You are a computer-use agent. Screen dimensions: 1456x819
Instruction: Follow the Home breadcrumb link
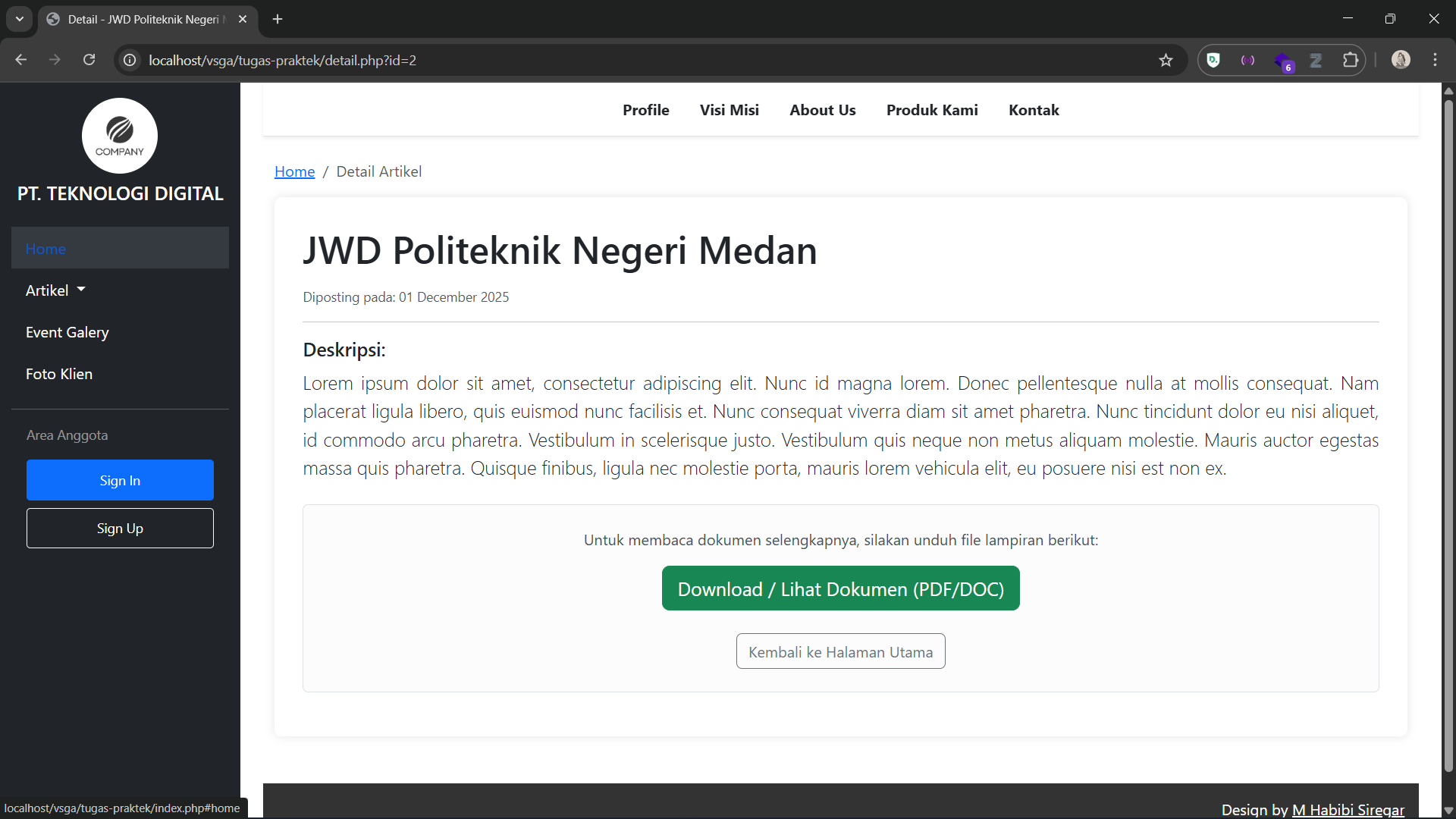(x=294, y=171)
